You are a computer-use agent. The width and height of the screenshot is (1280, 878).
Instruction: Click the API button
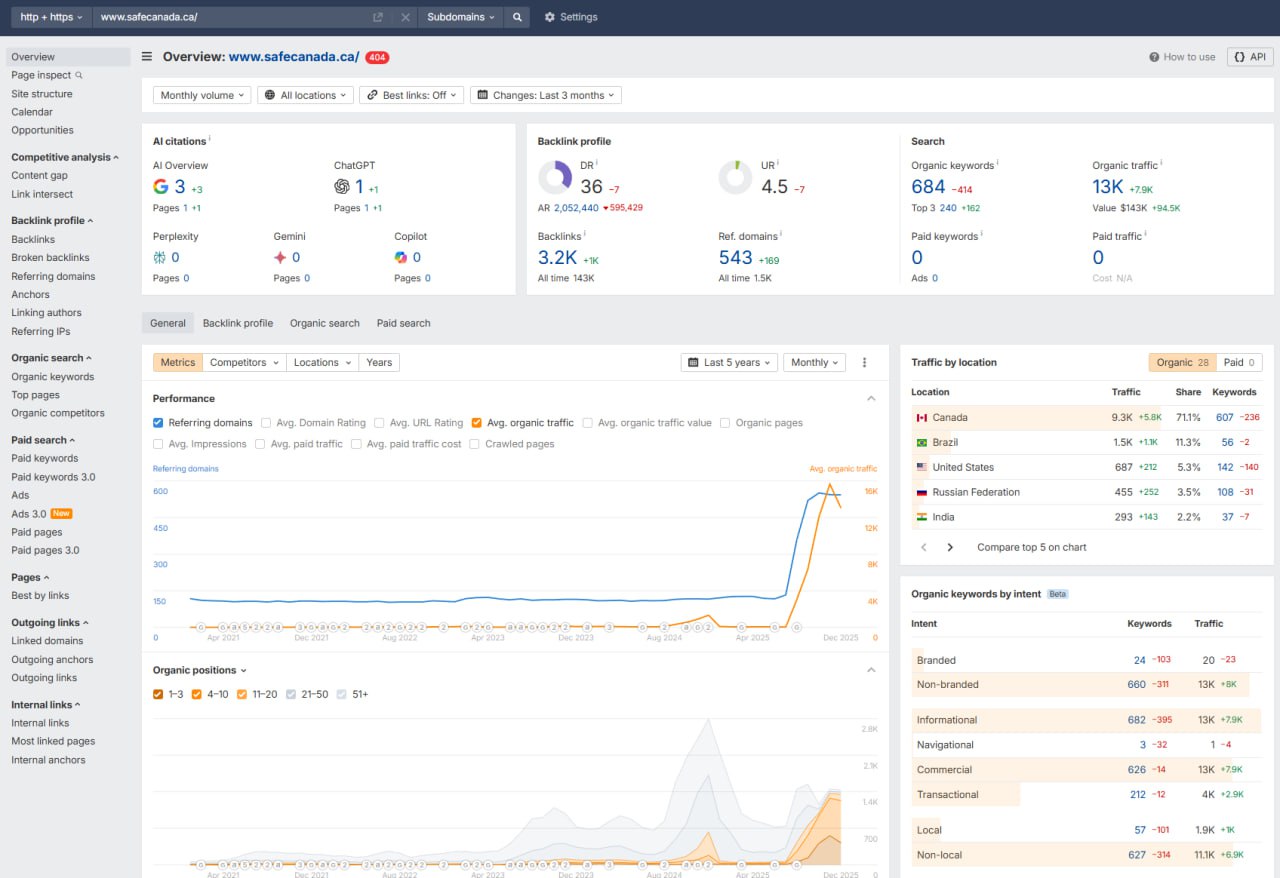point(1250,57)
